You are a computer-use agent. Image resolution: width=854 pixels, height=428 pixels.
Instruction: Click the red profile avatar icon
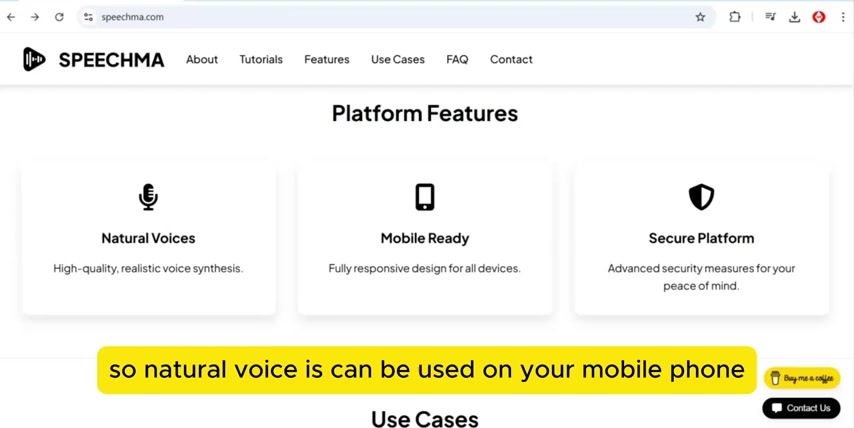point(819,17)
